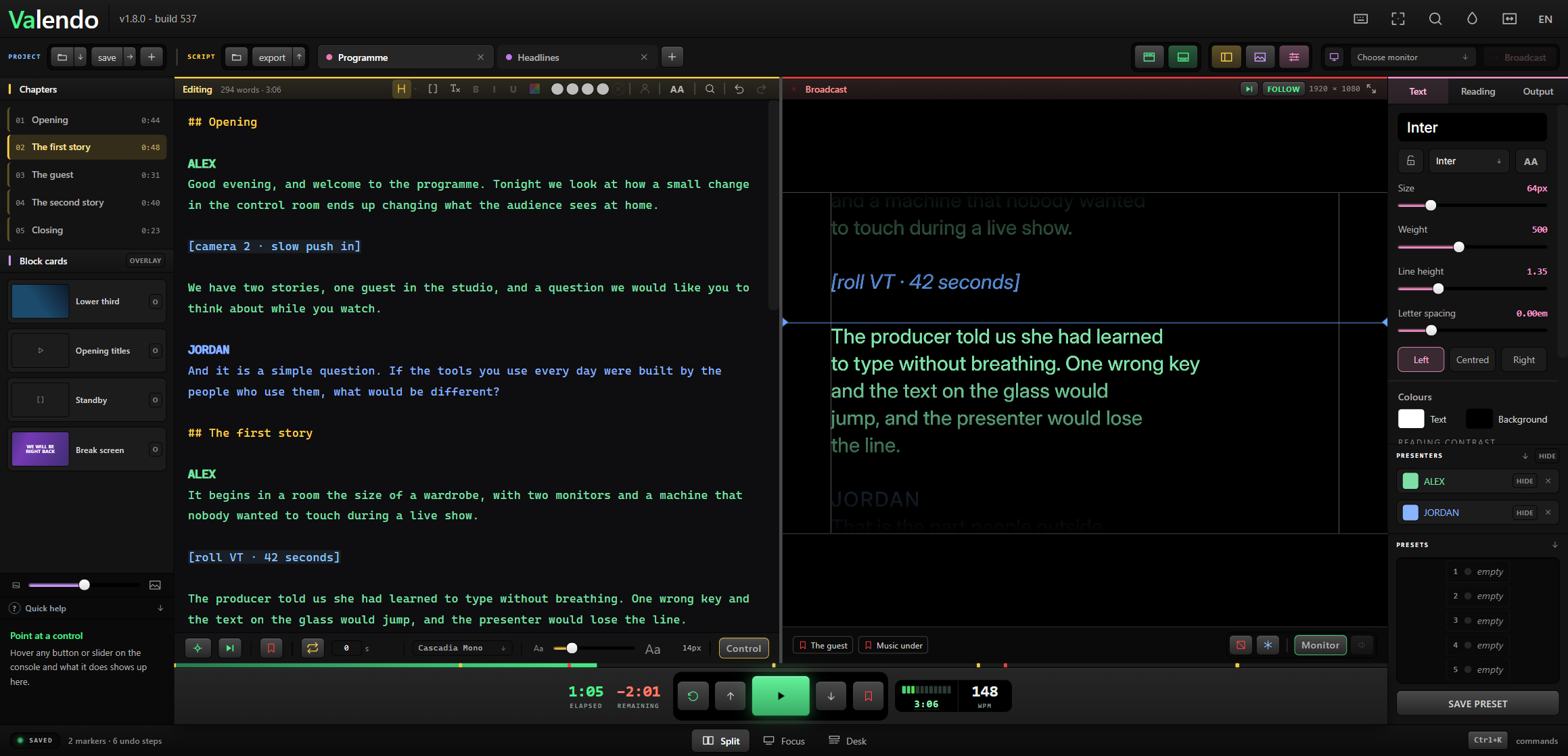Assign presenter with person icon in editor toolbar
The image size is (1568, 756).
(645, 89)
